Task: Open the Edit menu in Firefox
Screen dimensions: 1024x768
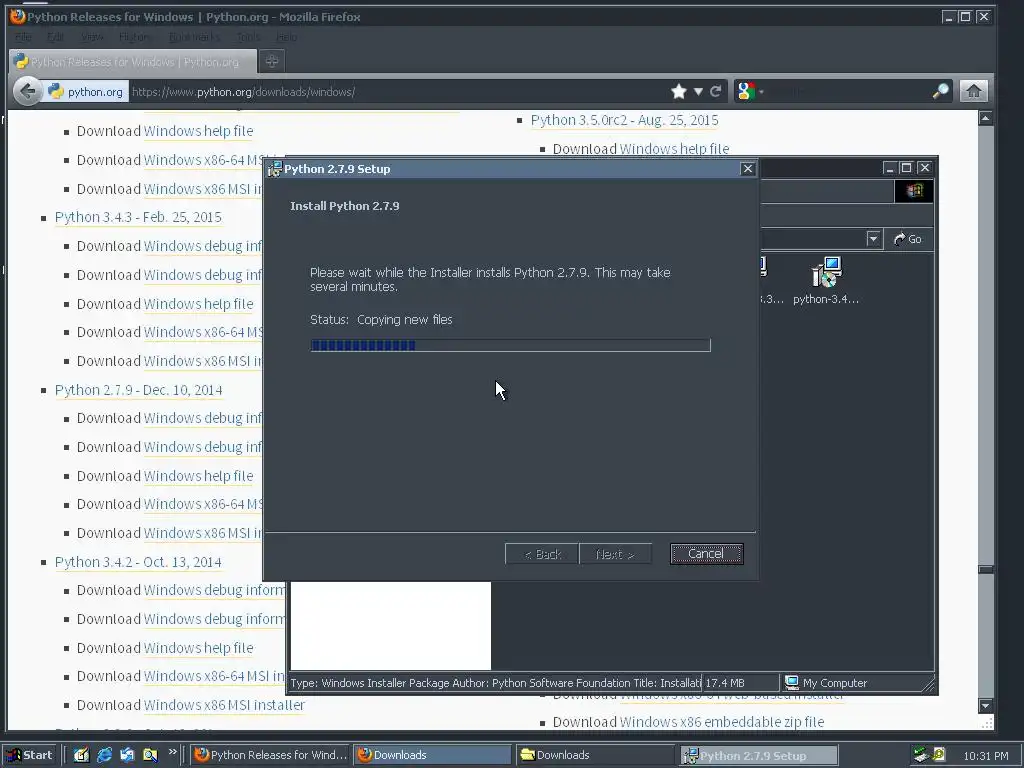Action: click(x=56, y=37)
